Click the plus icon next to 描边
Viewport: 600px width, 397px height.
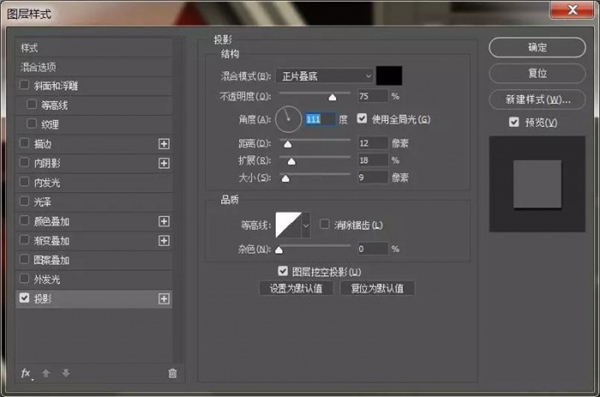point(164,144)
